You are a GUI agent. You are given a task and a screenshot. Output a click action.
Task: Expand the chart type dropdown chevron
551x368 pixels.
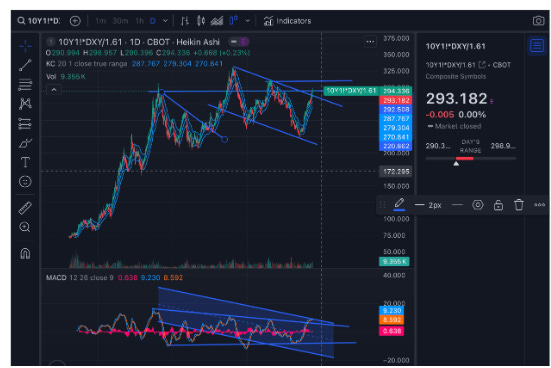pos(248,21)
